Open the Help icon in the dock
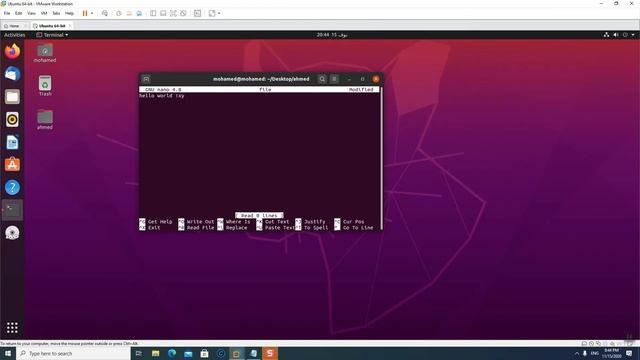The height and width of the screenshot is (360, 640). [x=12, y=188]
